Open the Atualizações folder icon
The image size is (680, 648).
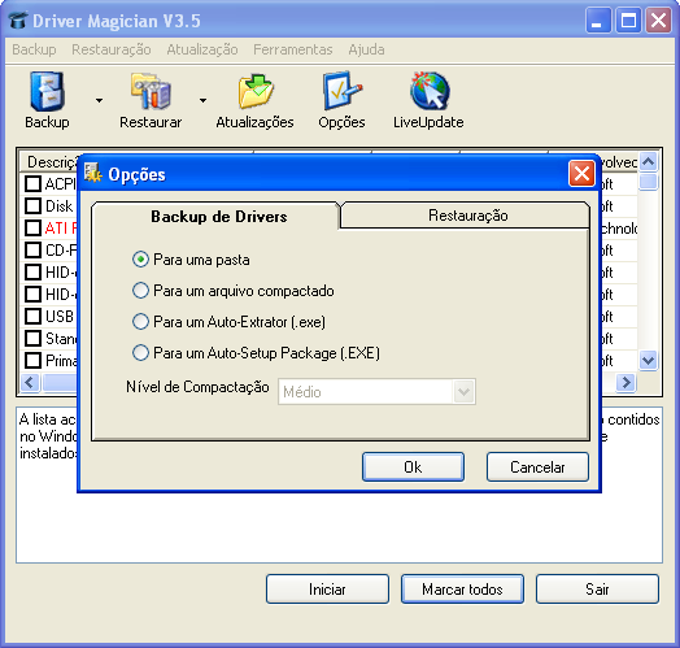pos(255,92)
